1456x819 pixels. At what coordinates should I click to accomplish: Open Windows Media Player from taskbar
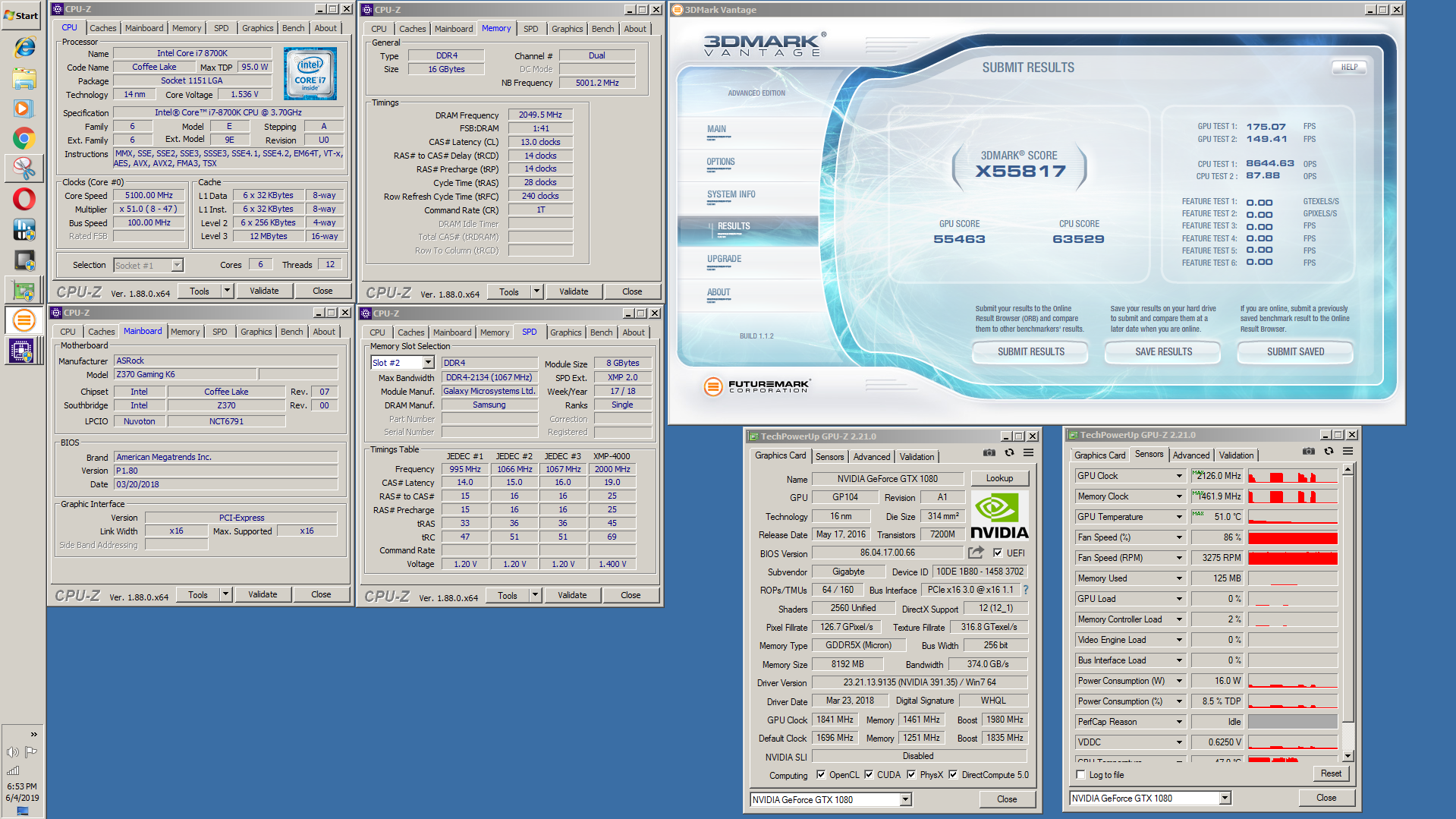24,108
